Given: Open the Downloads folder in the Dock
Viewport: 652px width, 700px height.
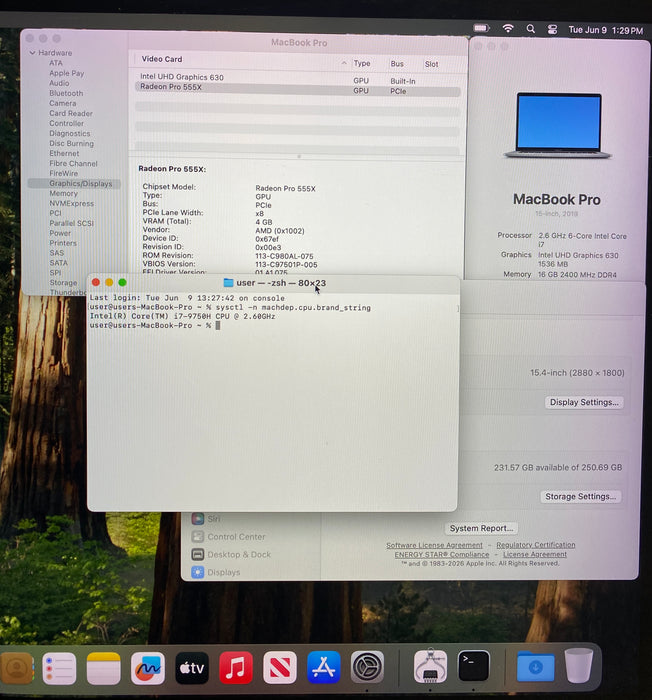Looking at the screenshot, I should tap(535, 667).
